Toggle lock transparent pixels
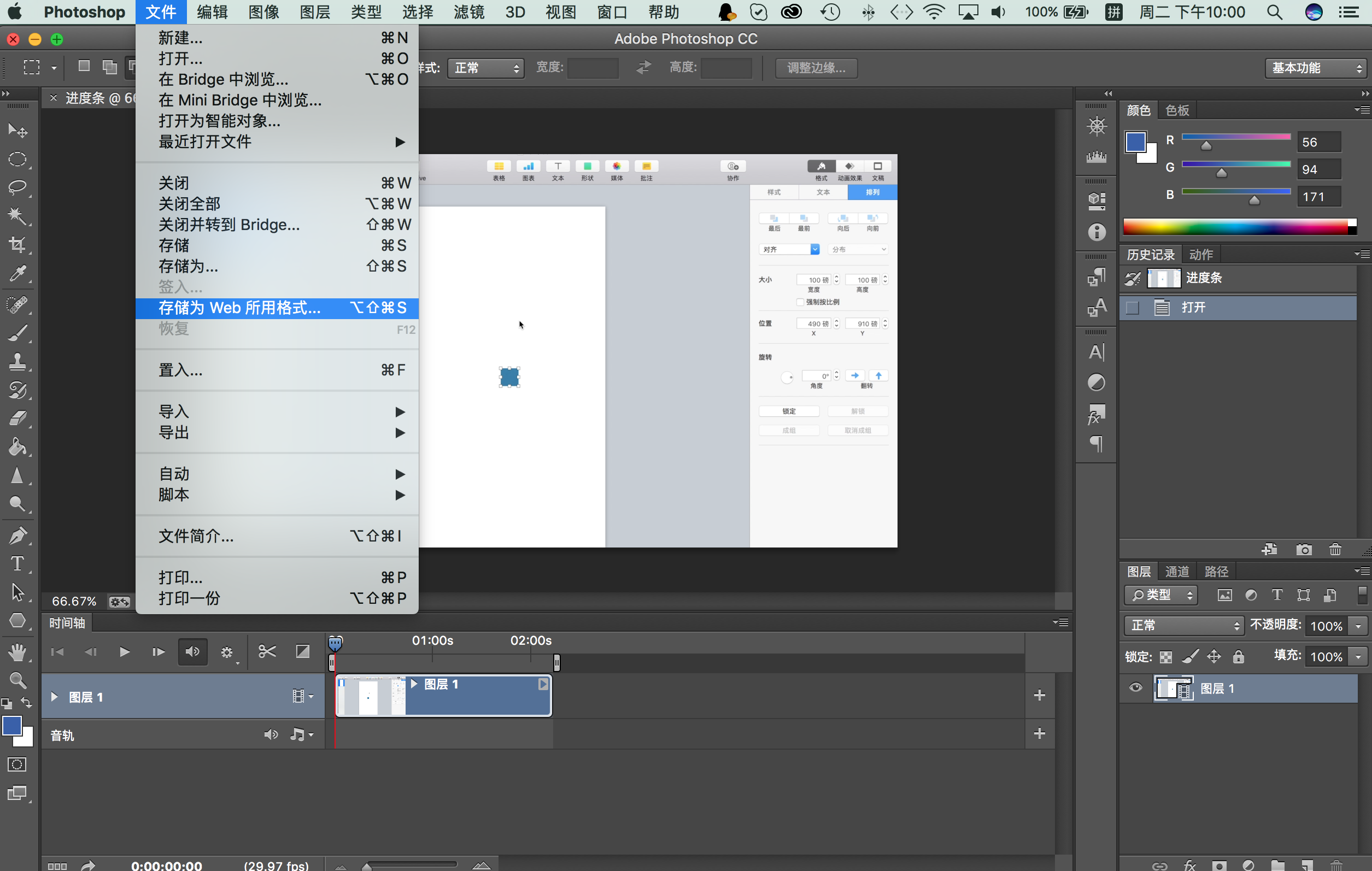 tap(1166, 657)
